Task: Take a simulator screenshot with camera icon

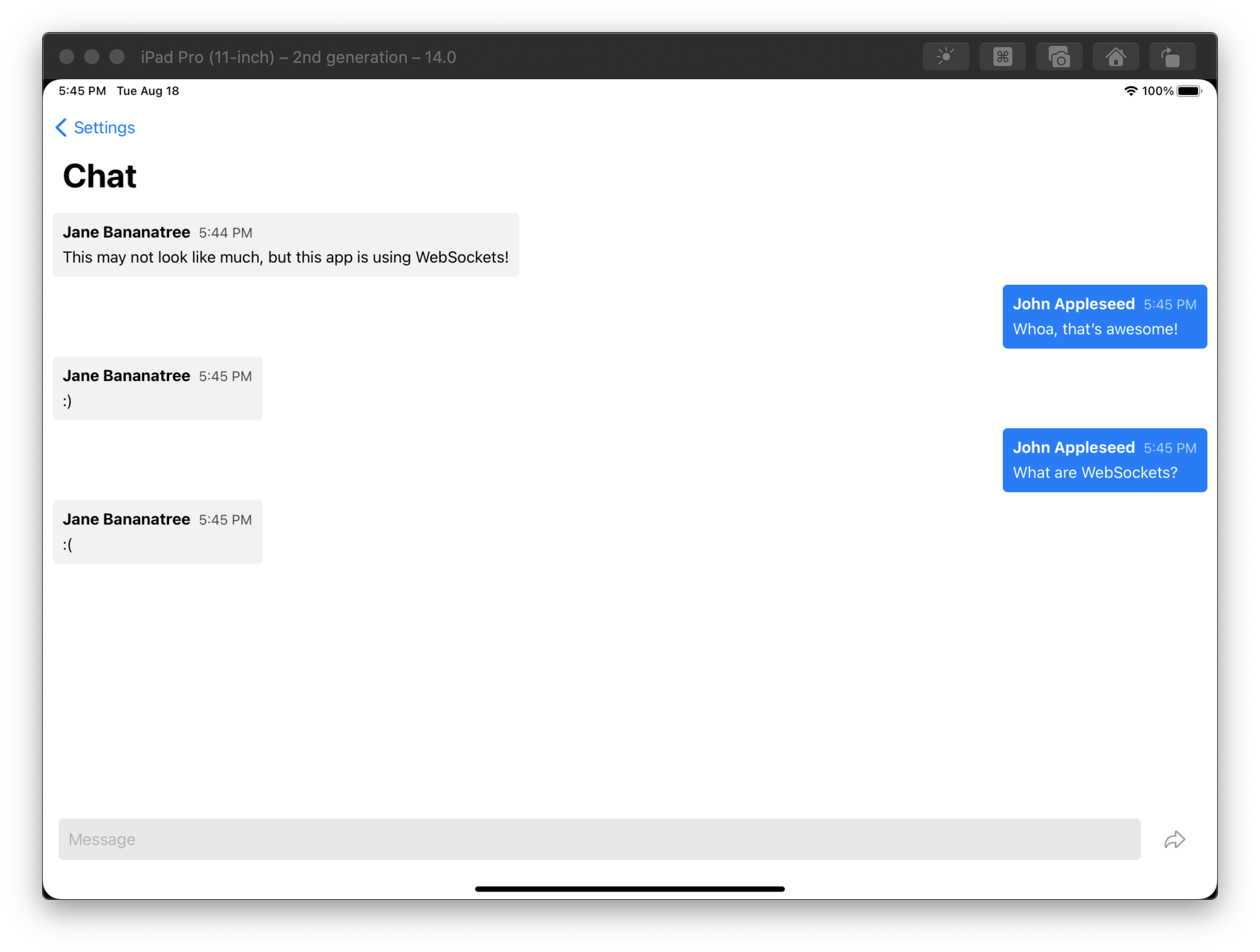Action: tap(1059, 57)
